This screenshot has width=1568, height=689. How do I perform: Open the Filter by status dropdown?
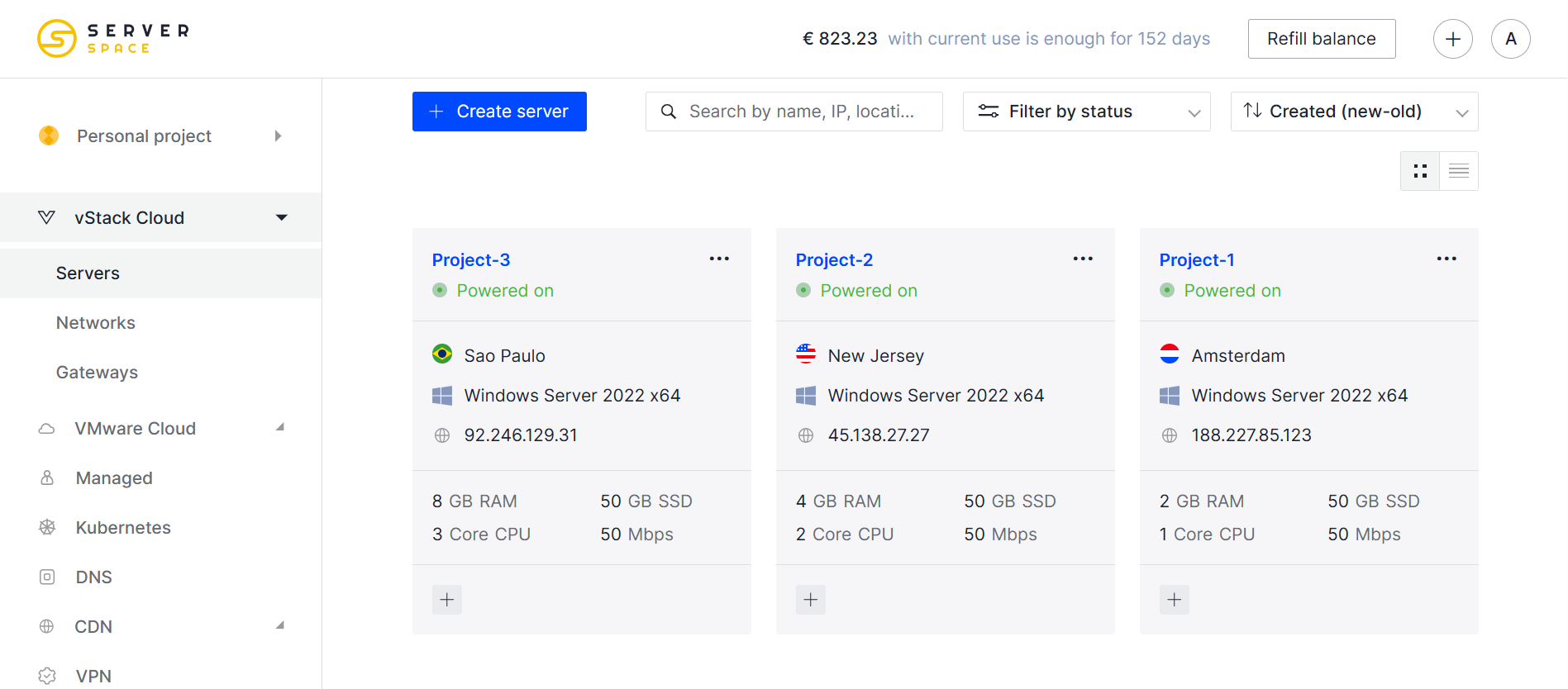1087,112
